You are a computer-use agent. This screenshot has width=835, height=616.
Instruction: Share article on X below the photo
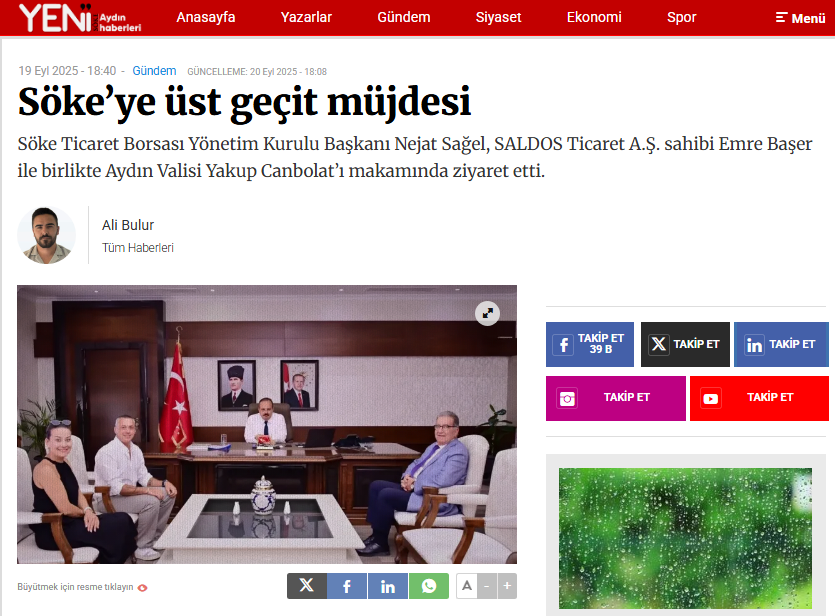(307, 586)
